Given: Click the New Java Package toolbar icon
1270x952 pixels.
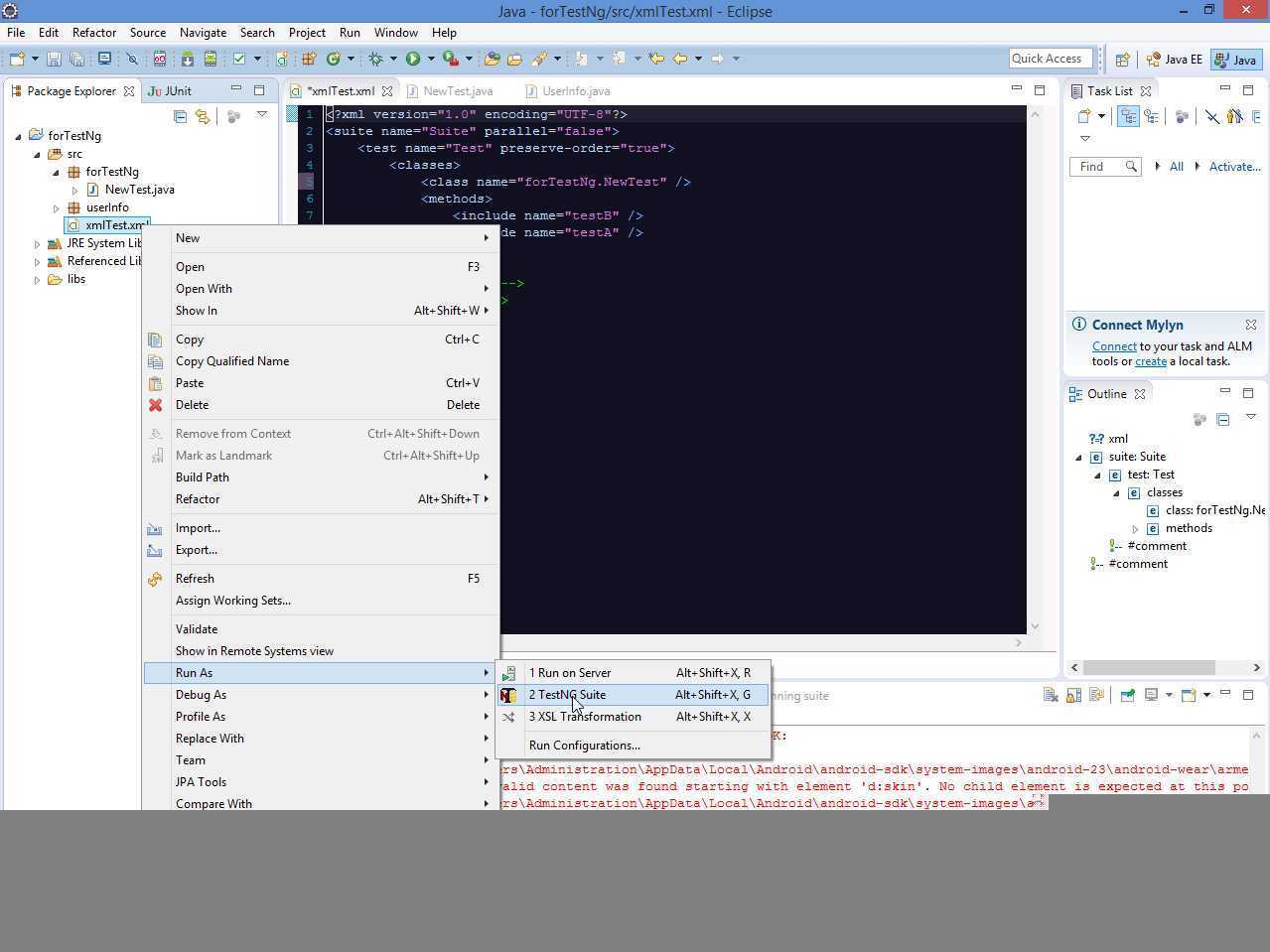Looking at the screenshot, I should point(309,60).
